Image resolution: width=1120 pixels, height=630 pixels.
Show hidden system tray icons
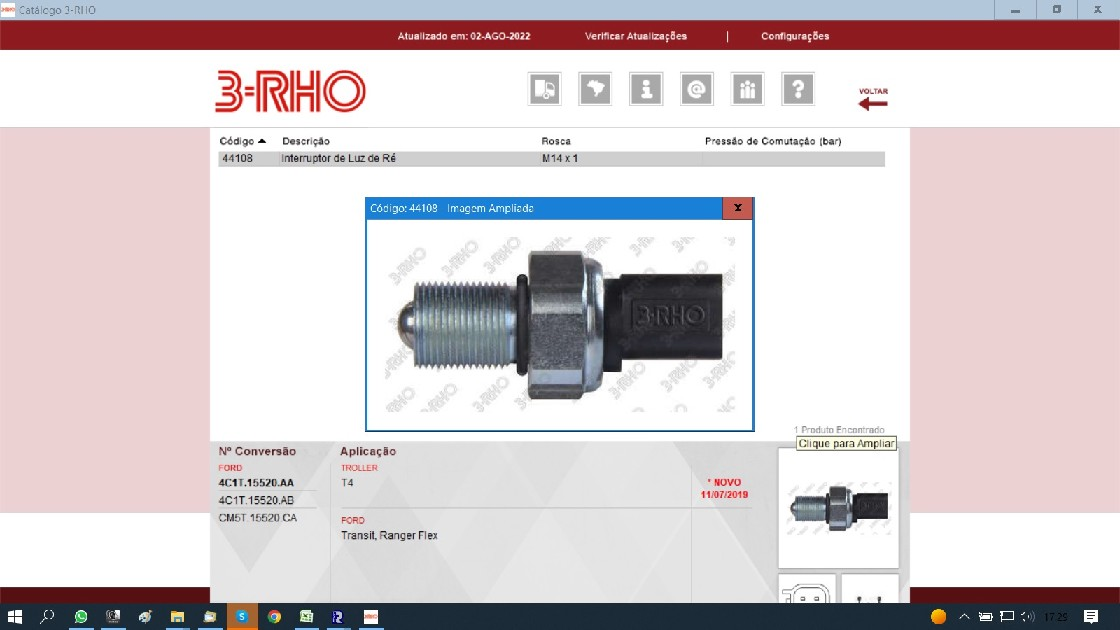coord(964,617)
